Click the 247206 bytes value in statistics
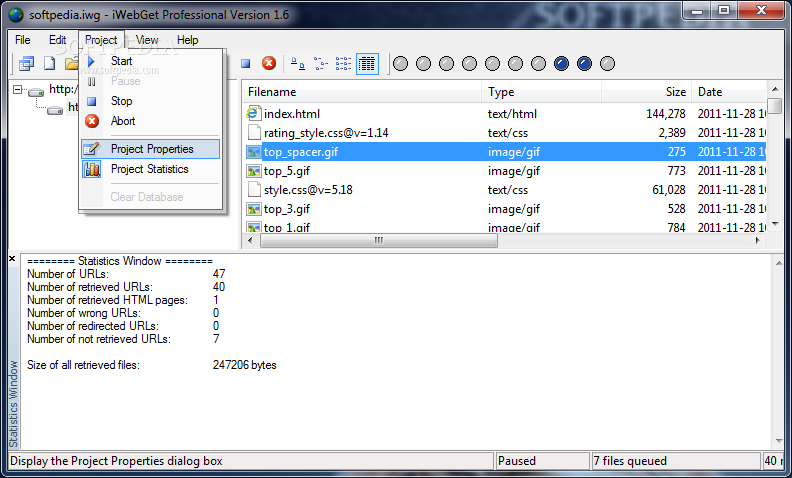 (x=244, y=365)
